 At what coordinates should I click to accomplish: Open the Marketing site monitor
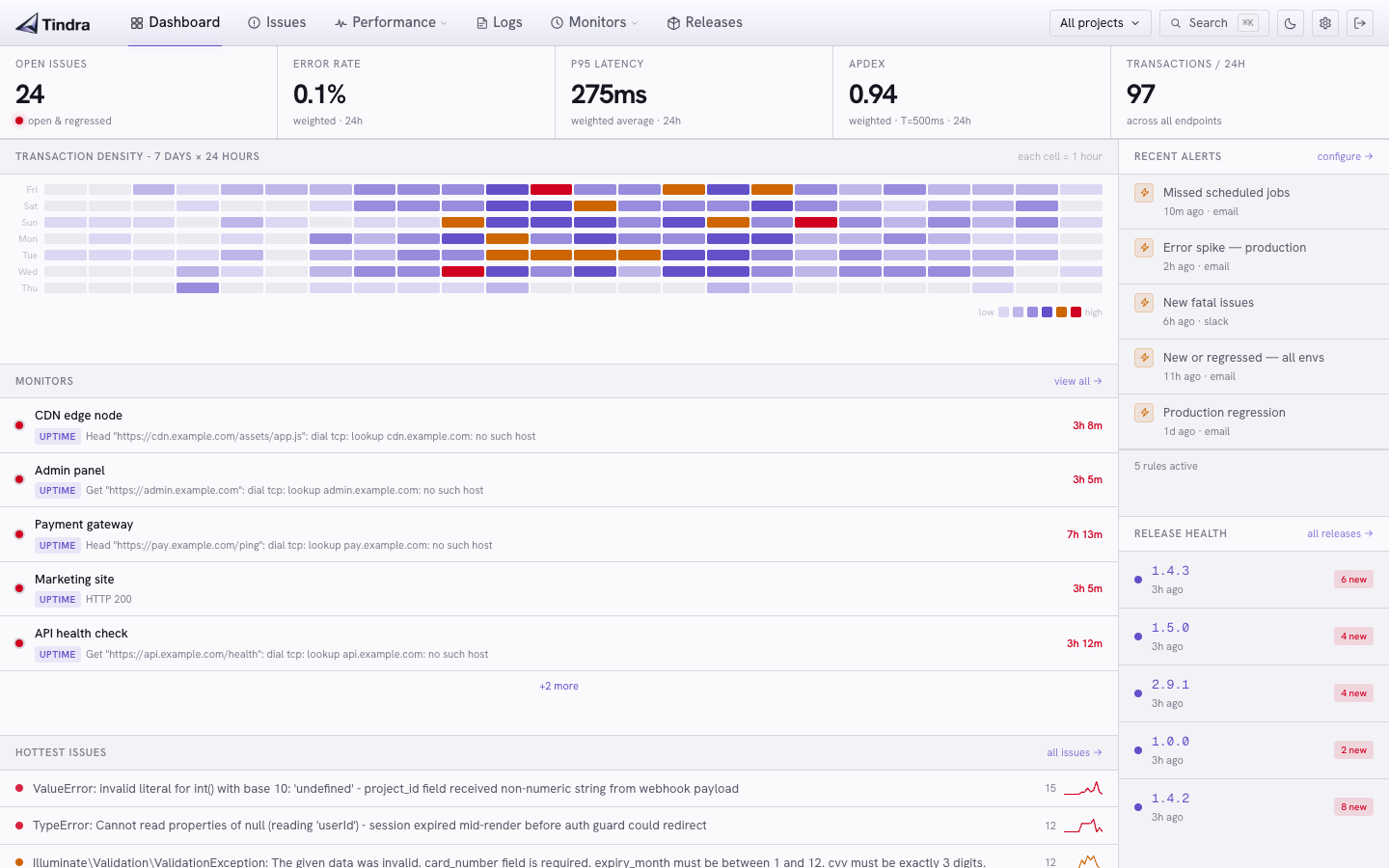coord(558,588)
